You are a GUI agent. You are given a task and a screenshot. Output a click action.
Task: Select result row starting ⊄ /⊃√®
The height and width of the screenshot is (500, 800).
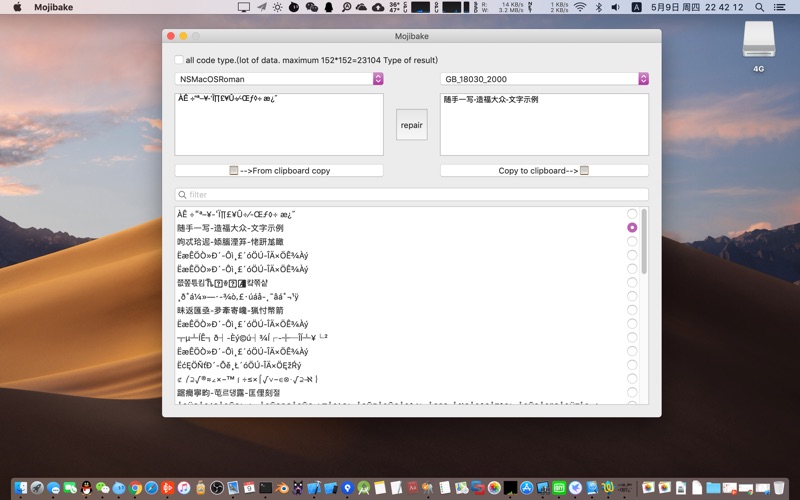tap(247, 379)
